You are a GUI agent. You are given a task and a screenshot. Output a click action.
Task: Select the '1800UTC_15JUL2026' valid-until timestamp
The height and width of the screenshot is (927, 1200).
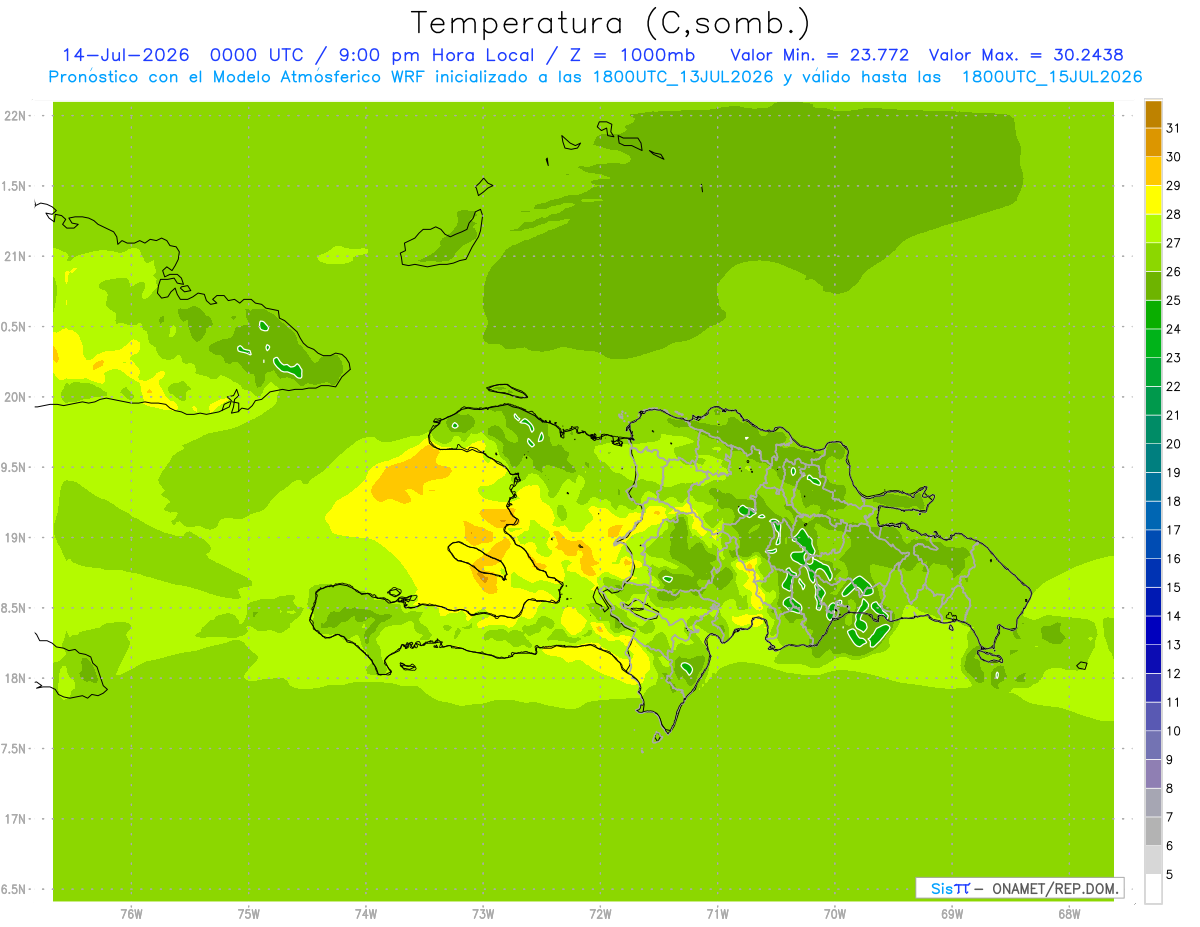click(x=1052, y=77)
